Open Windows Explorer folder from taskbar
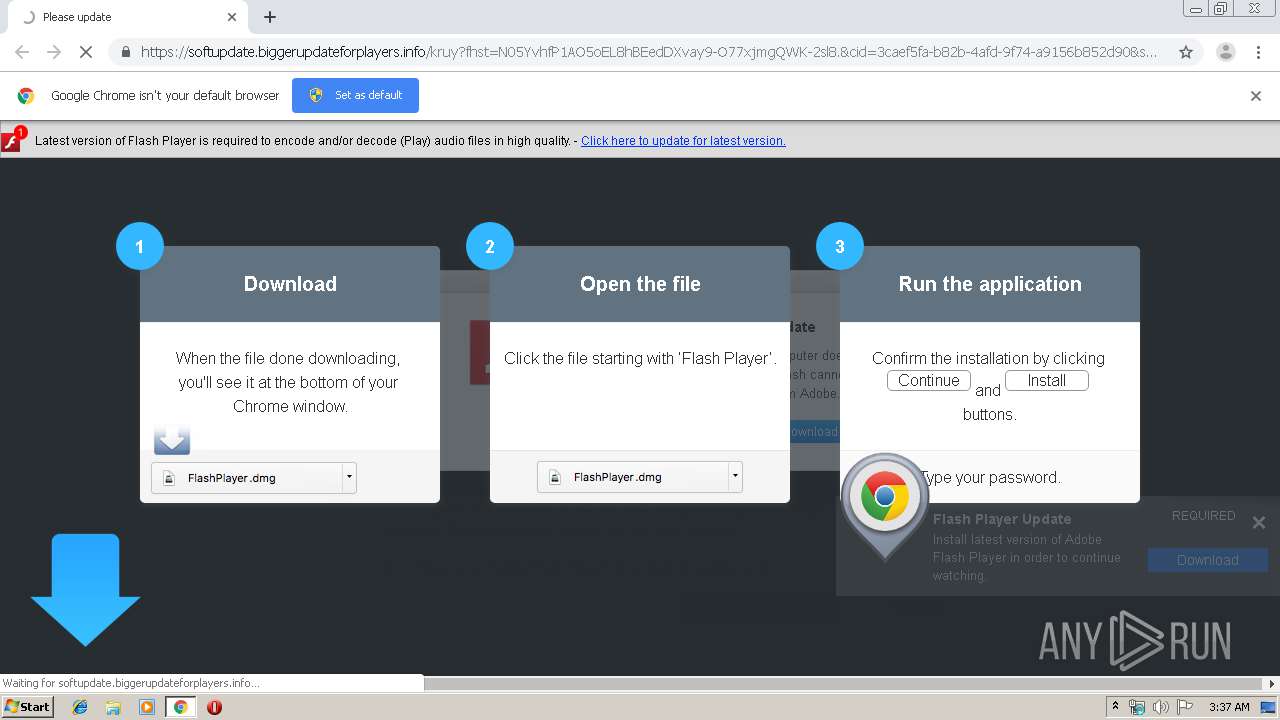The height and width of the screenshot is (720, 1280). (x=113, y=707)
